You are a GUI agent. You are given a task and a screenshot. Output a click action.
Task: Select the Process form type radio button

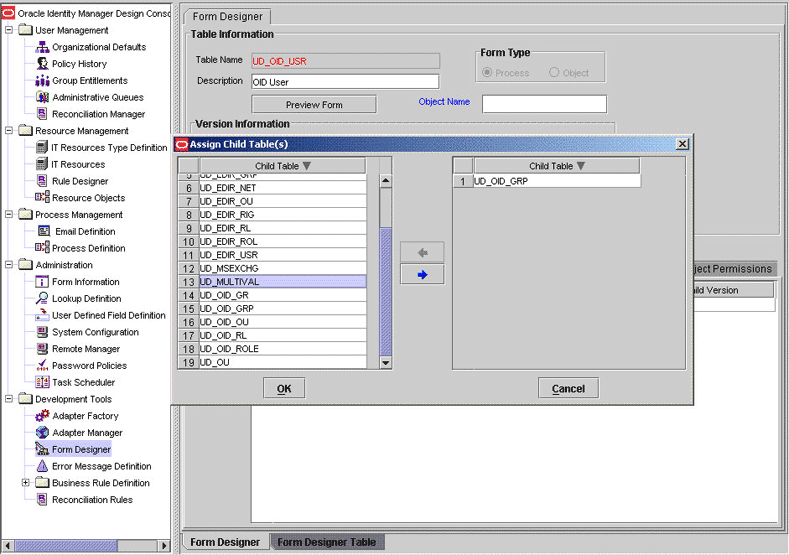pyautogui.click(x=487, y=72)
